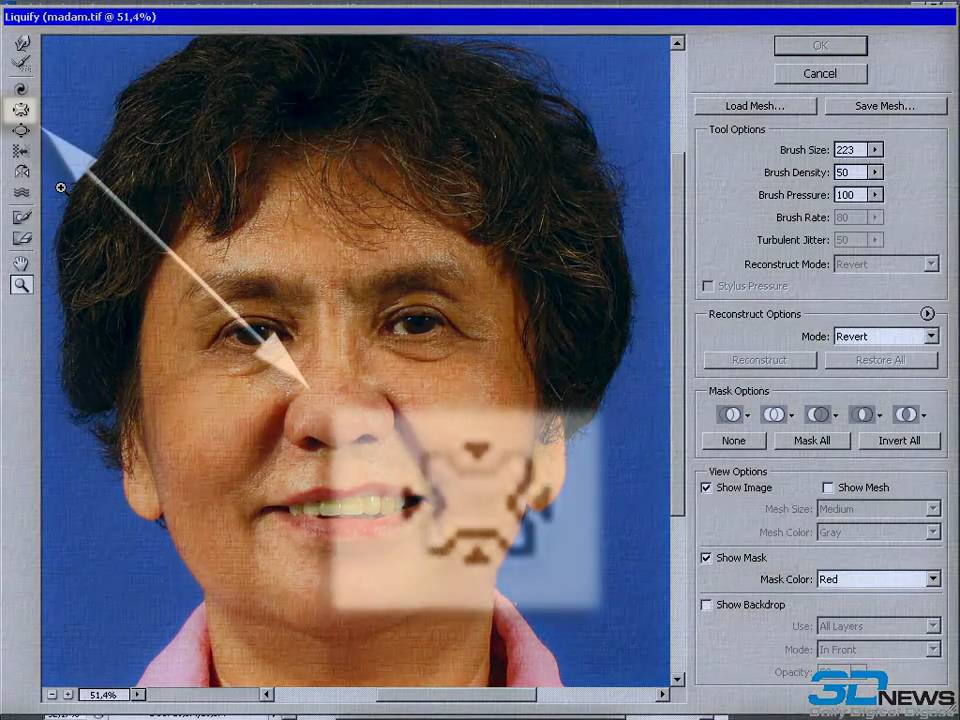Open the Reconstruct Mode dropdown in Tool Options
The width and height of the screenshot is (960, 720).
(x=931, y=264)
